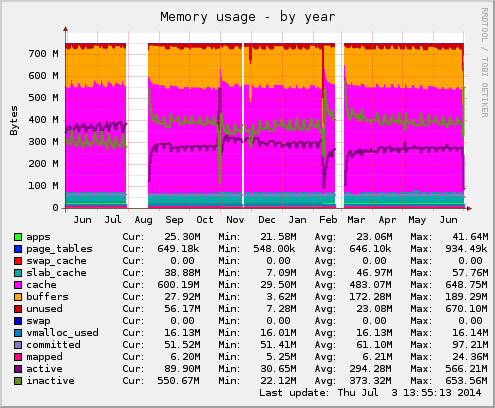The width and height of the screenshot is (495, 408).
Task: Click the 'Jan' month label
Action: [297, 220]
